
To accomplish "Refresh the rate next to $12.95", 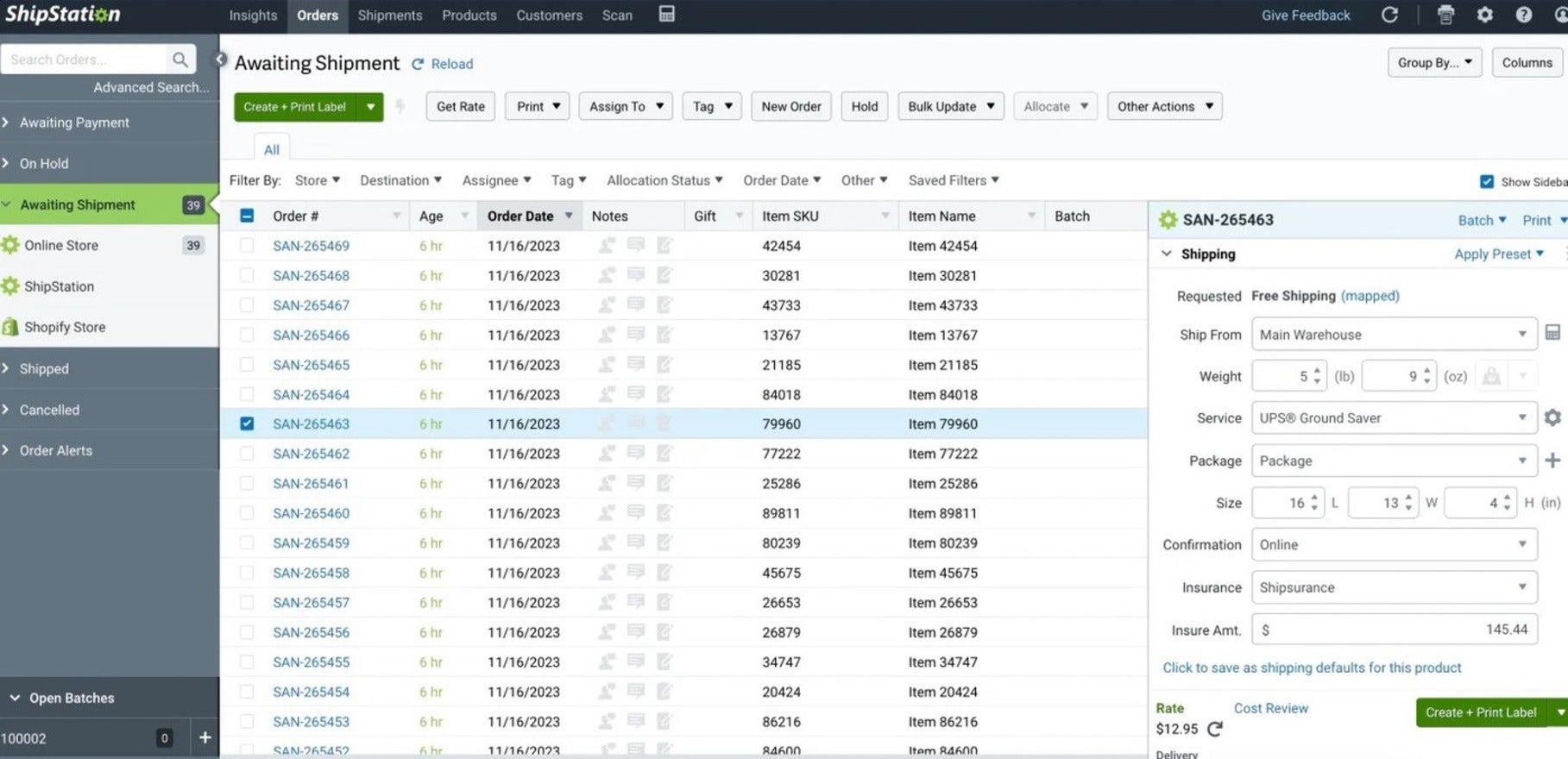I will [1215, 729].
